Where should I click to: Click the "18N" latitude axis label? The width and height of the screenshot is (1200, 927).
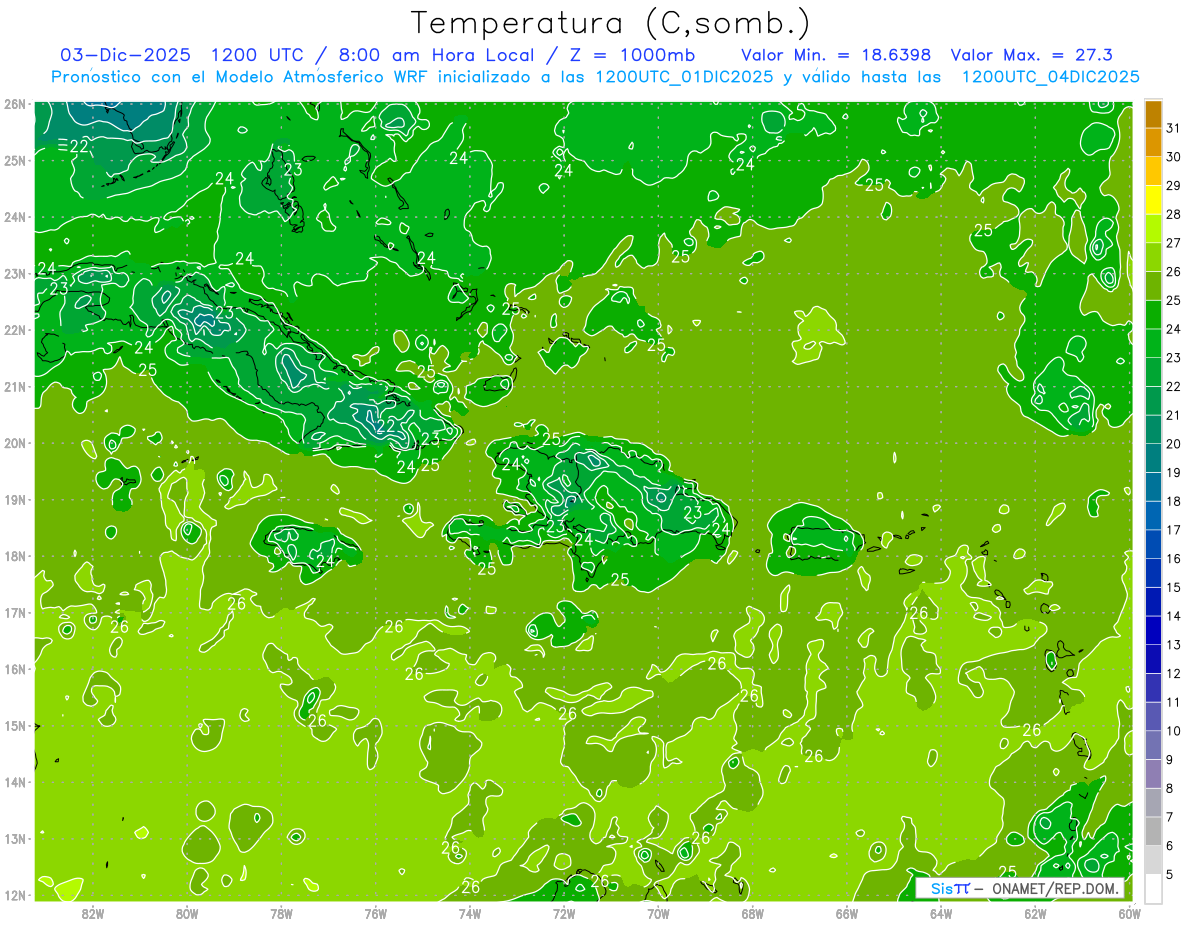15,556
